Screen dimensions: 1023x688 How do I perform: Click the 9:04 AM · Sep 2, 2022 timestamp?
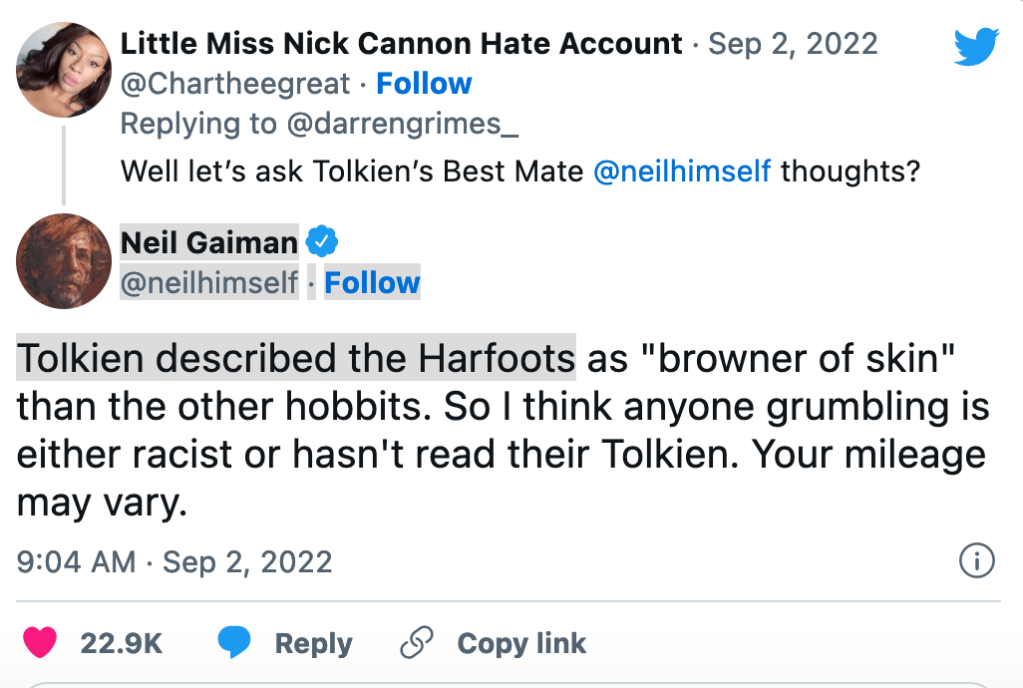tap(175, 562)
